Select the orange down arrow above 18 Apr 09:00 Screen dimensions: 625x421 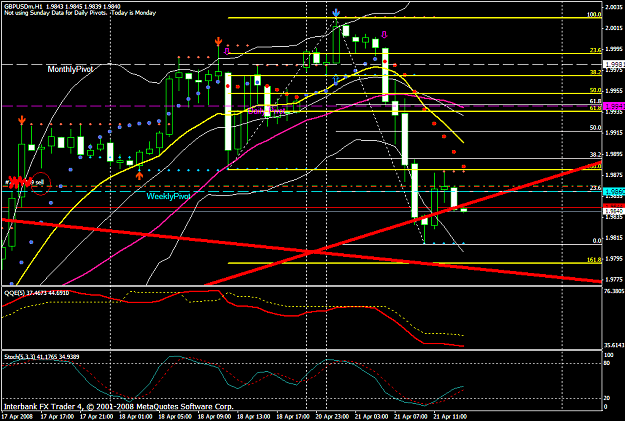coord(218,41)
